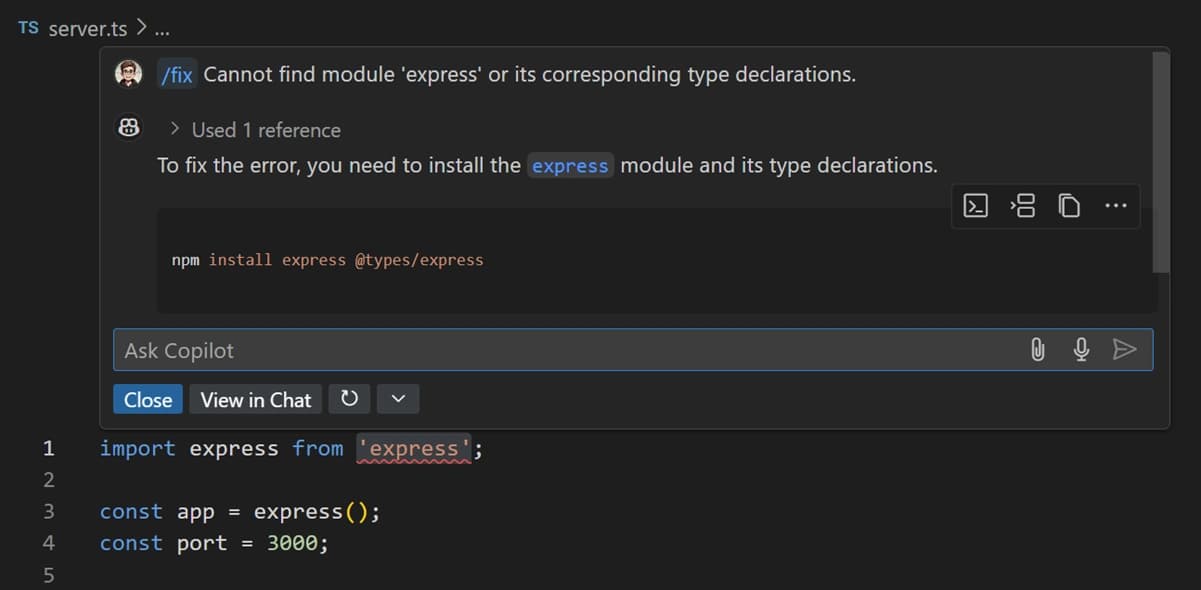This screenshot has height=590, width=1201.
Task: Click the user avatar picture
Action: (x=129, y=72)
